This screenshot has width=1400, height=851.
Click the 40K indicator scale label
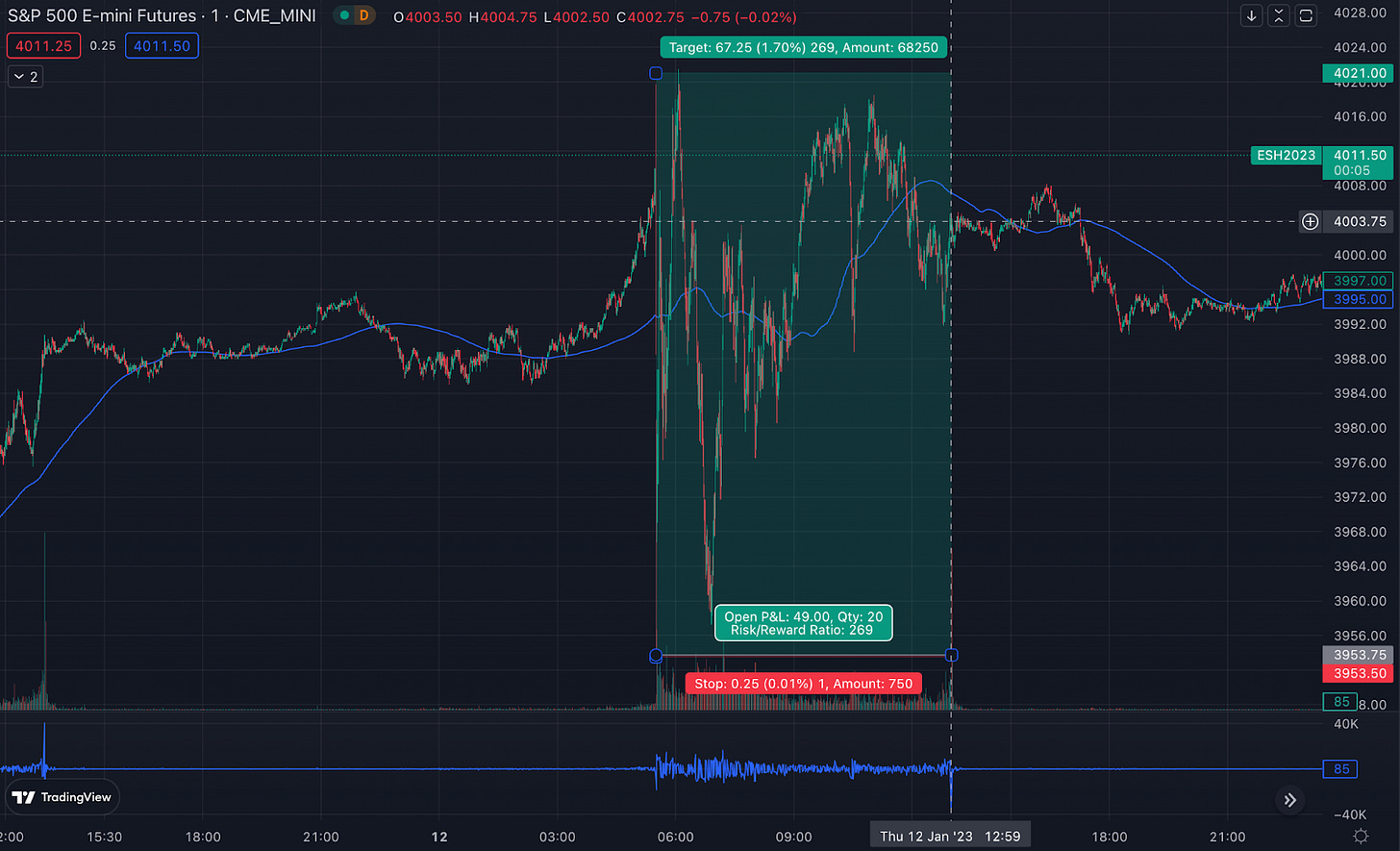point(1346,723)
